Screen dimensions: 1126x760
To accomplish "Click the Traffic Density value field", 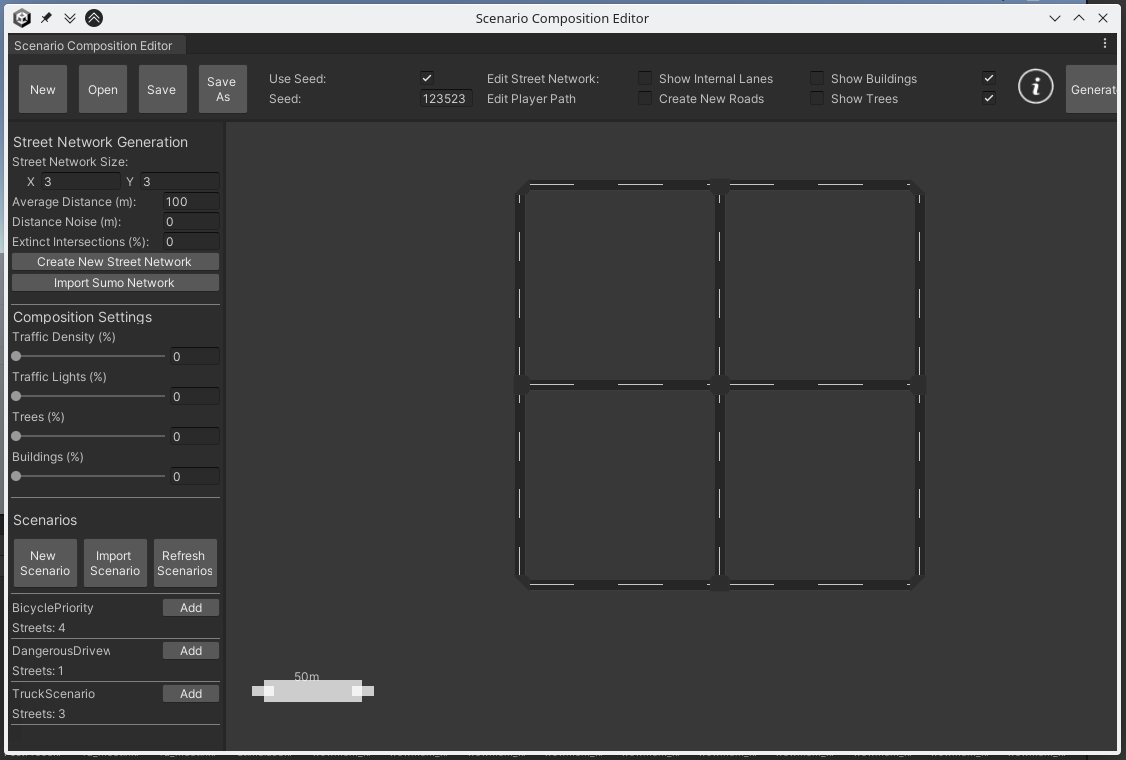I will tap(195, 356).
